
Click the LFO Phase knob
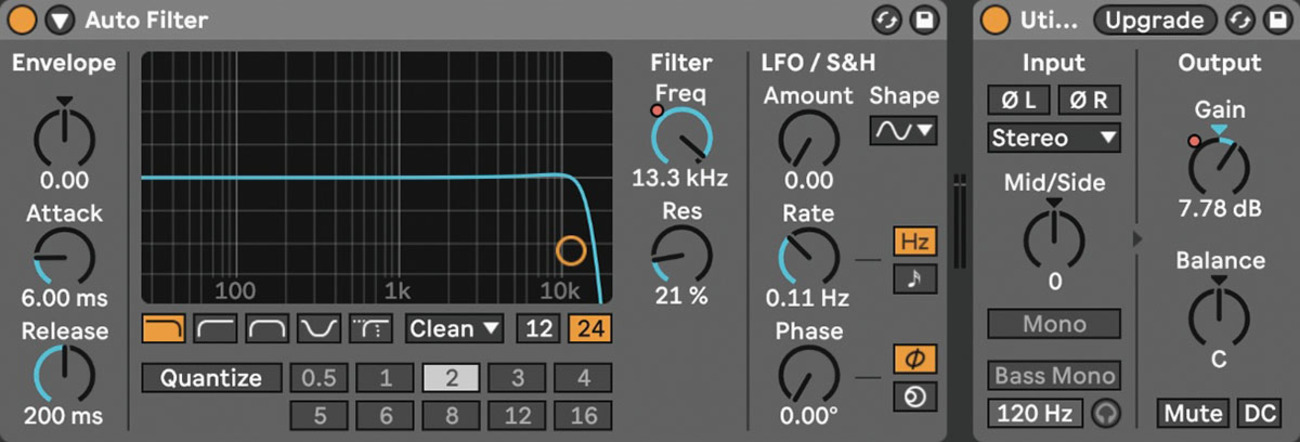pos(808,376)
